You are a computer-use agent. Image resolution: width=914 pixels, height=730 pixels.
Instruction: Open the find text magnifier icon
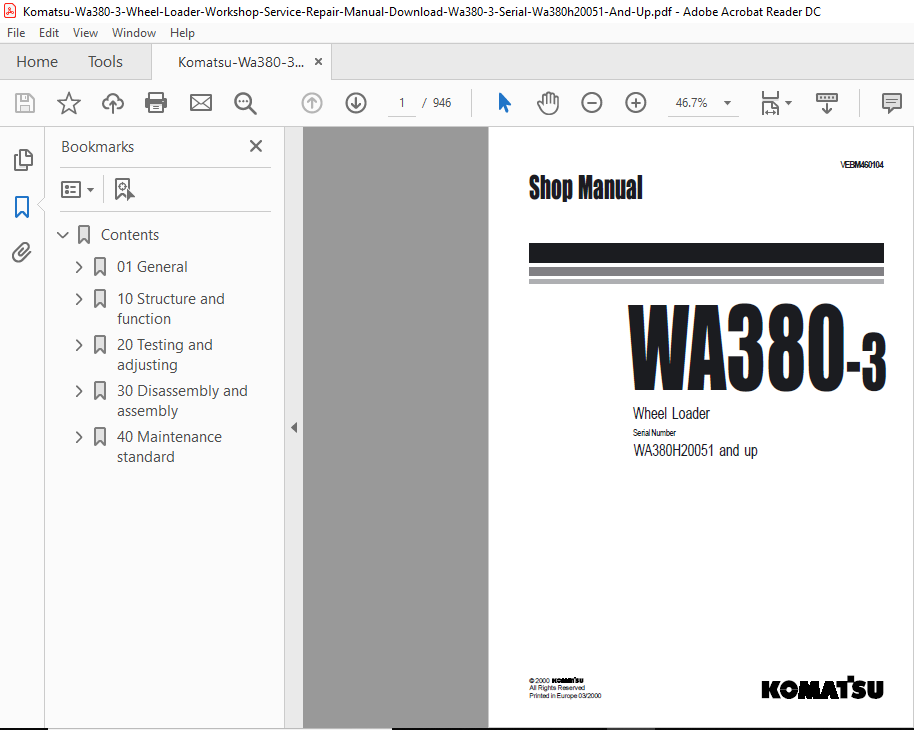pos(245,103)
